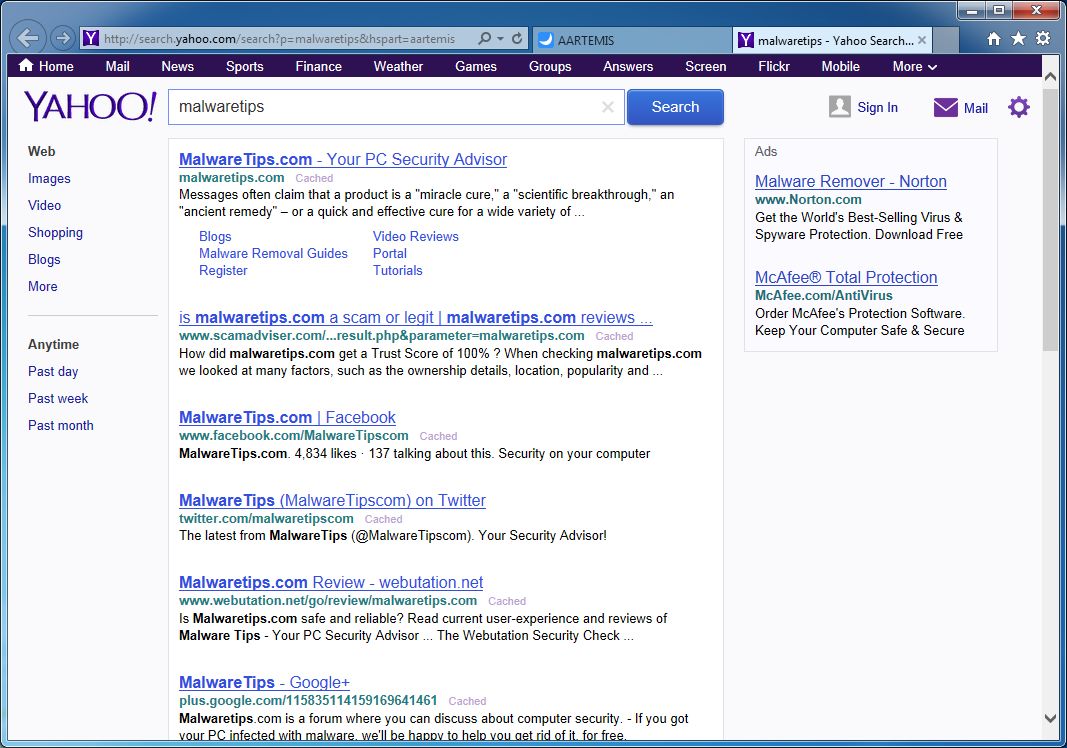1067x748 pixels.
Task: Open Yahoo settings purple gear icon
Action: (1018, 107)
